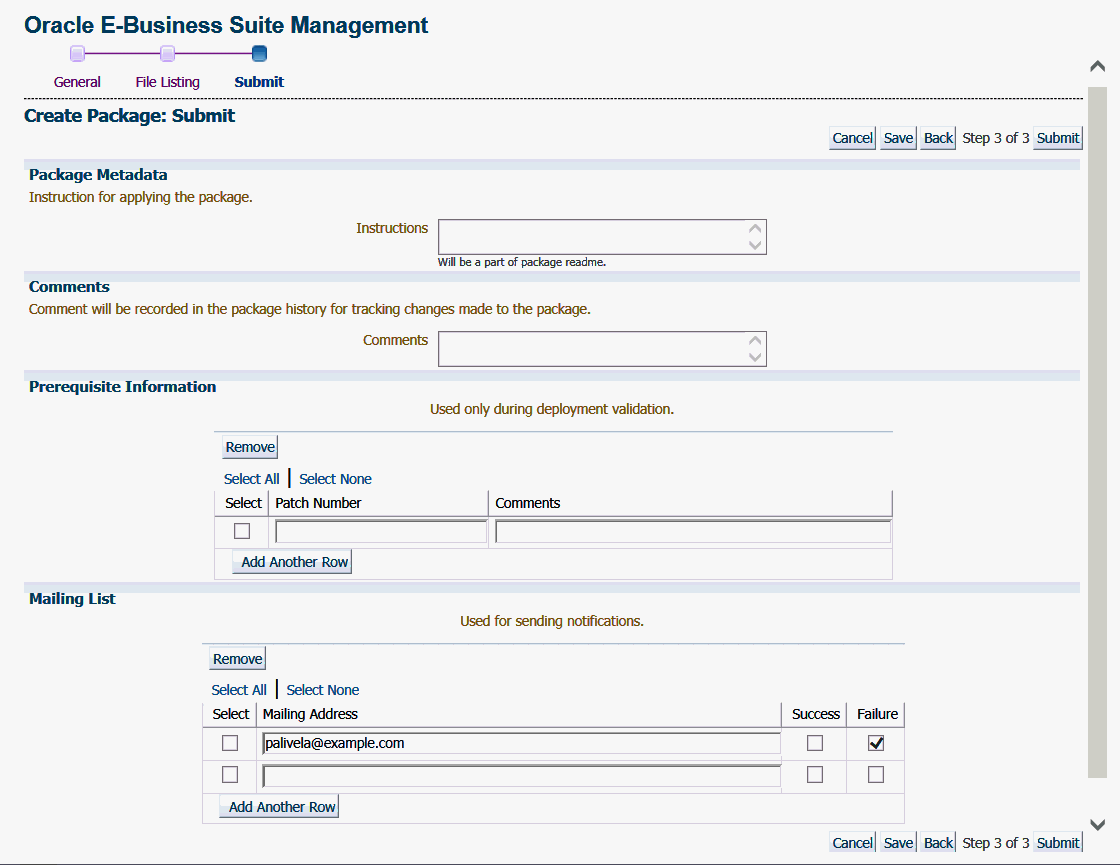The width and height of the screenshot is (1120, 865).
Task: Click the General train step icon
Action: tap(77, 54)
